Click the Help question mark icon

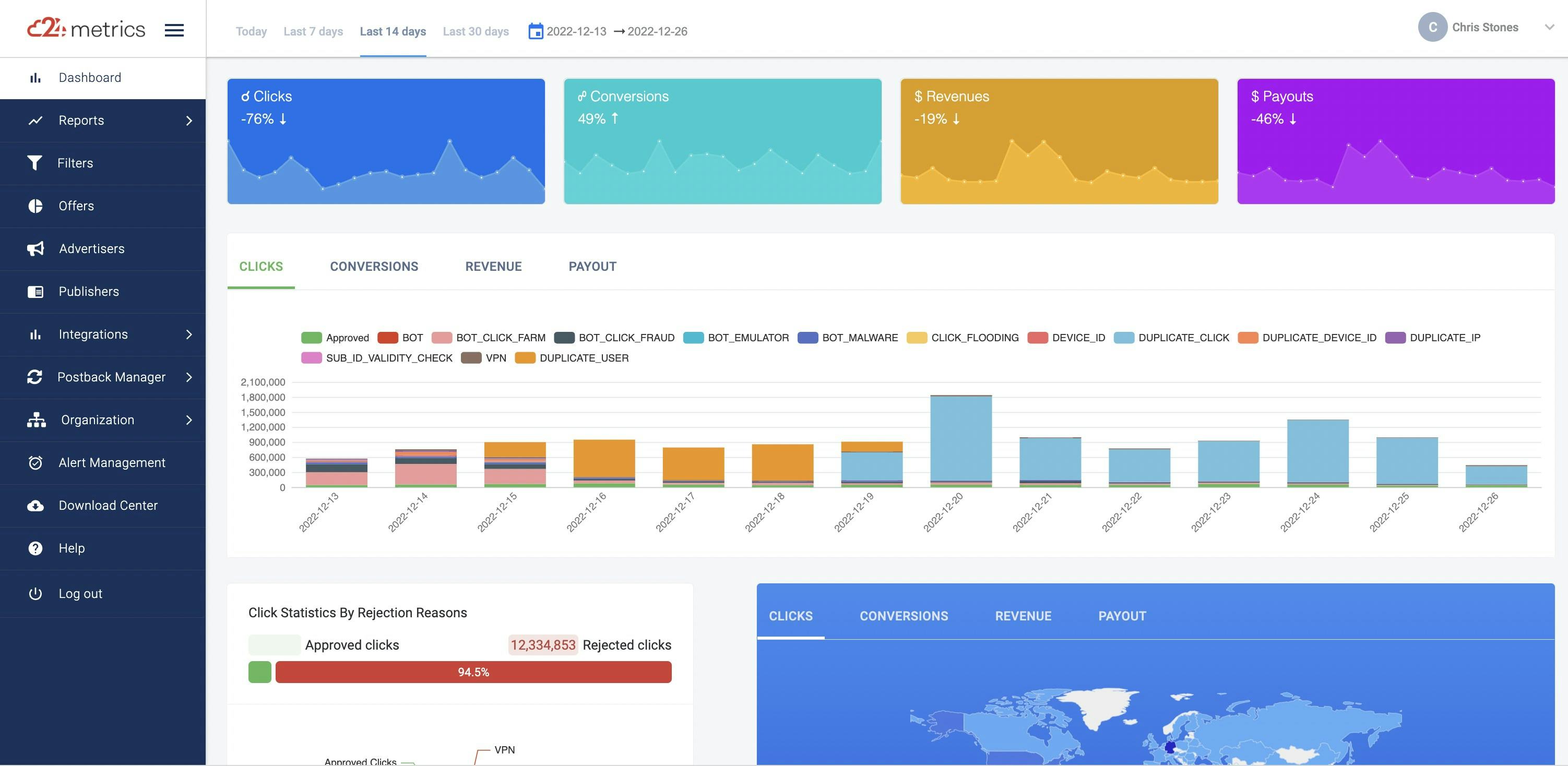pos(35,548)
